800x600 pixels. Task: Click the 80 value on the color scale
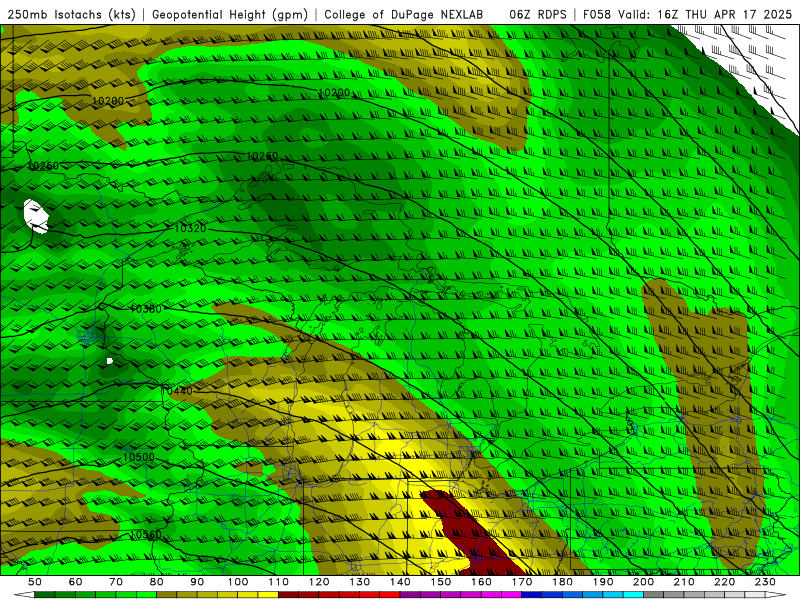(x=156, y=582)
